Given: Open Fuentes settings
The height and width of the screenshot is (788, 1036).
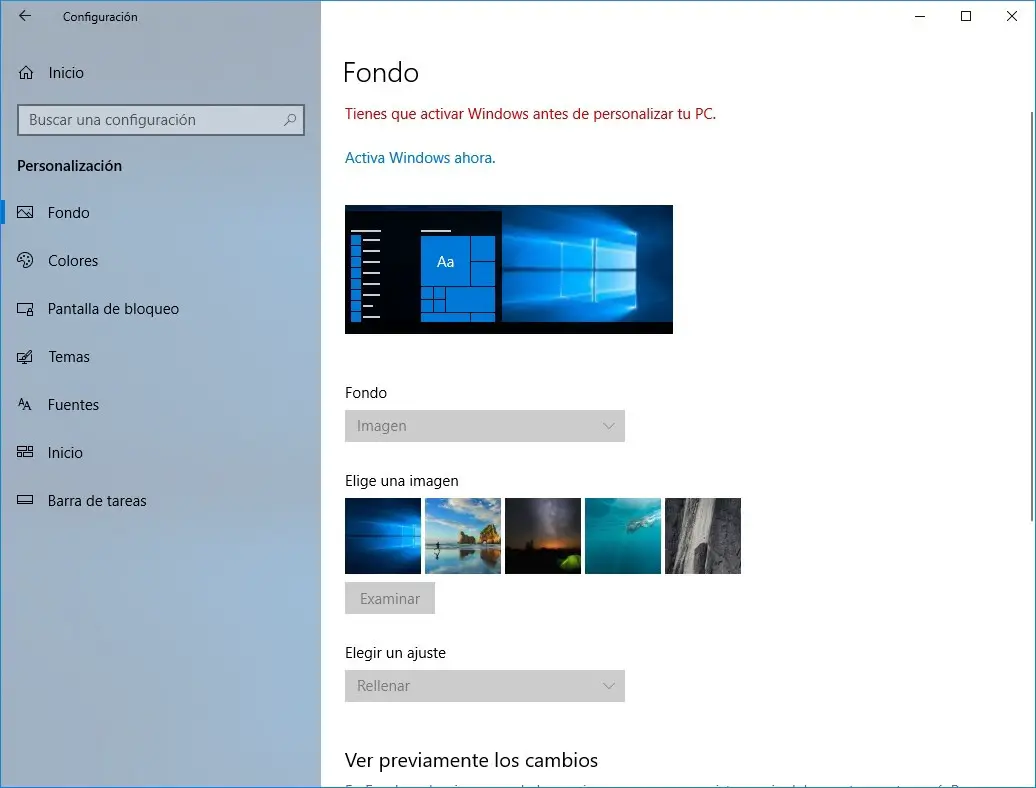Looking at the screenshot, I should click(73, 405).
